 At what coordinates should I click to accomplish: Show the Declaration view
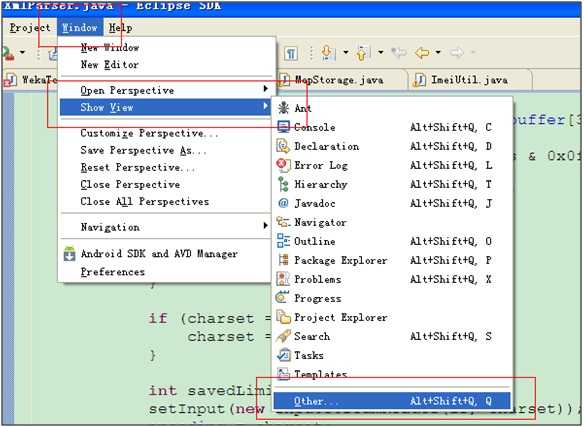[393, 146]
